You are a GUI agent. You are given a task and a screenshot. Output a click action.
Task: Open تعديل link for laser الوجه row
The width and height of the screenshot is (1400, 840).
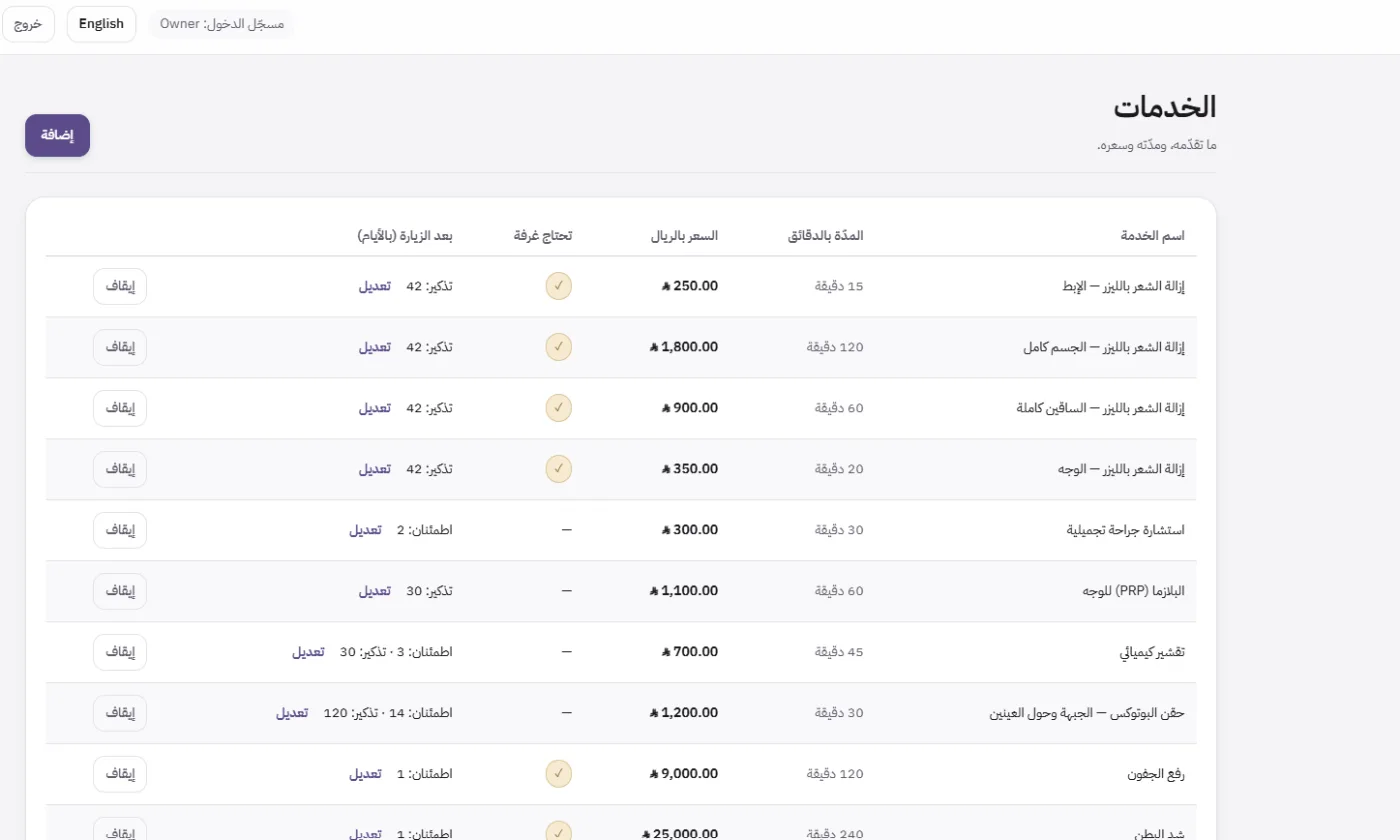tap(375, 469)
